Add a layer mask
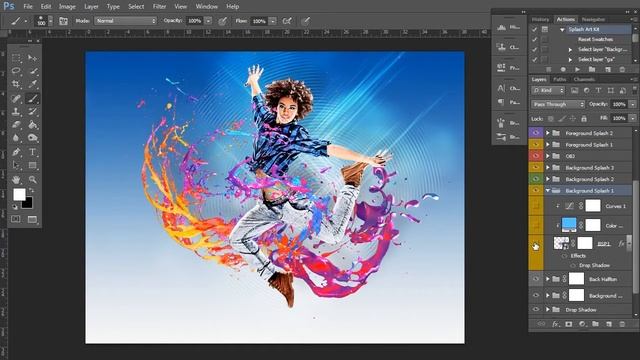640x360 pixels. click(x=569, y=324)
